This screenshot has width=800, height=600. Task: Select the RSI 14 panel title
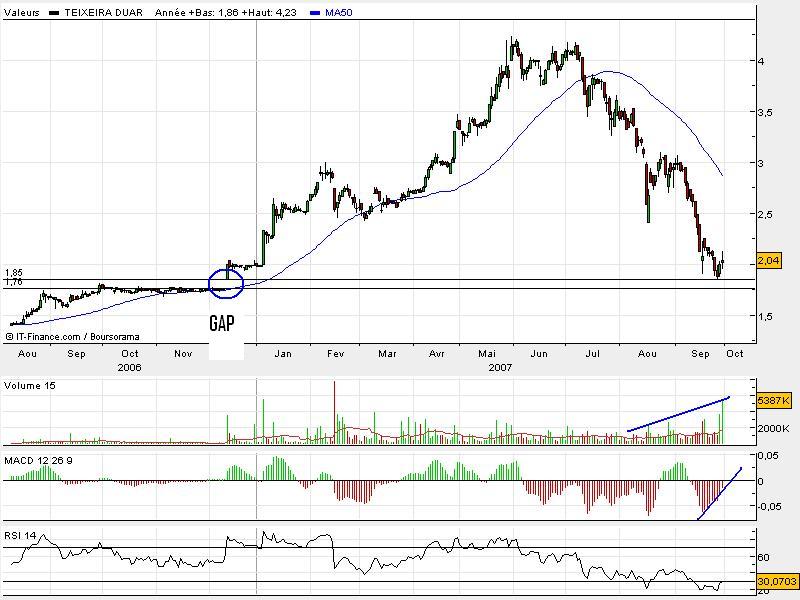pyautogui.click(x=20, y=535)
